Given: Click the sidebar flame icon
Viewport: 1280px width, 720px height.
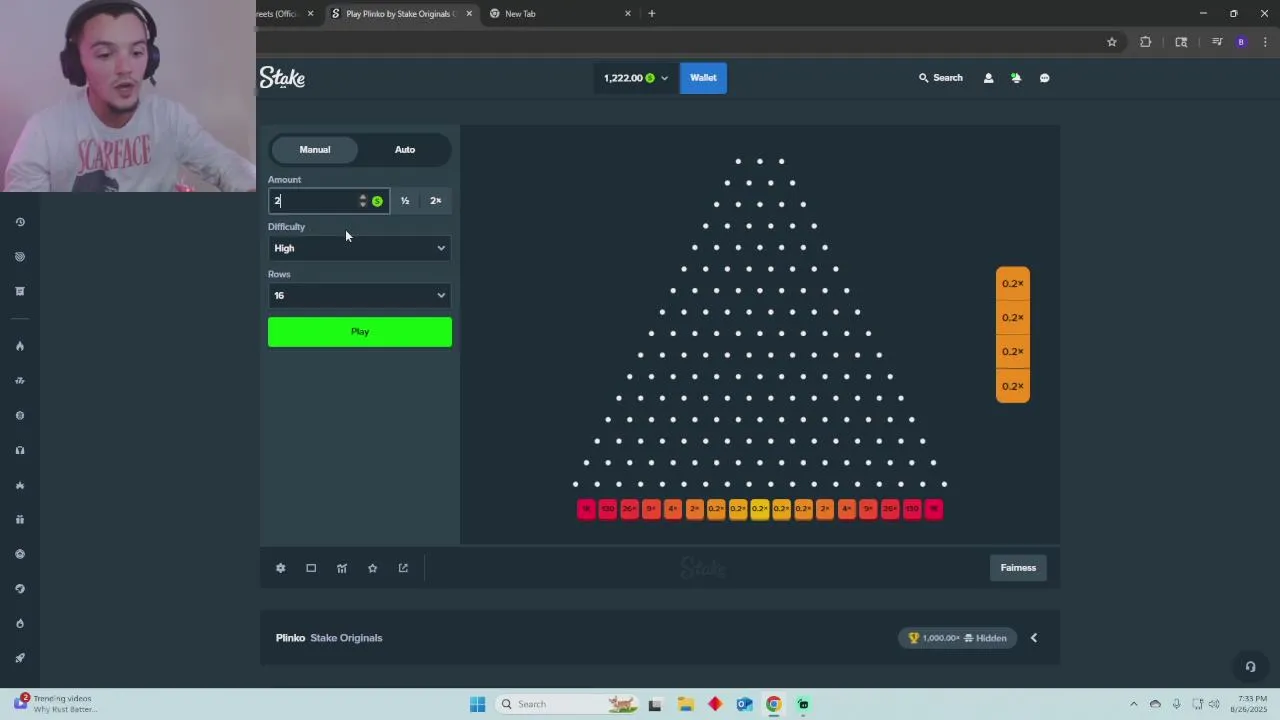Looking at the screenshot, I should (20, 346).
